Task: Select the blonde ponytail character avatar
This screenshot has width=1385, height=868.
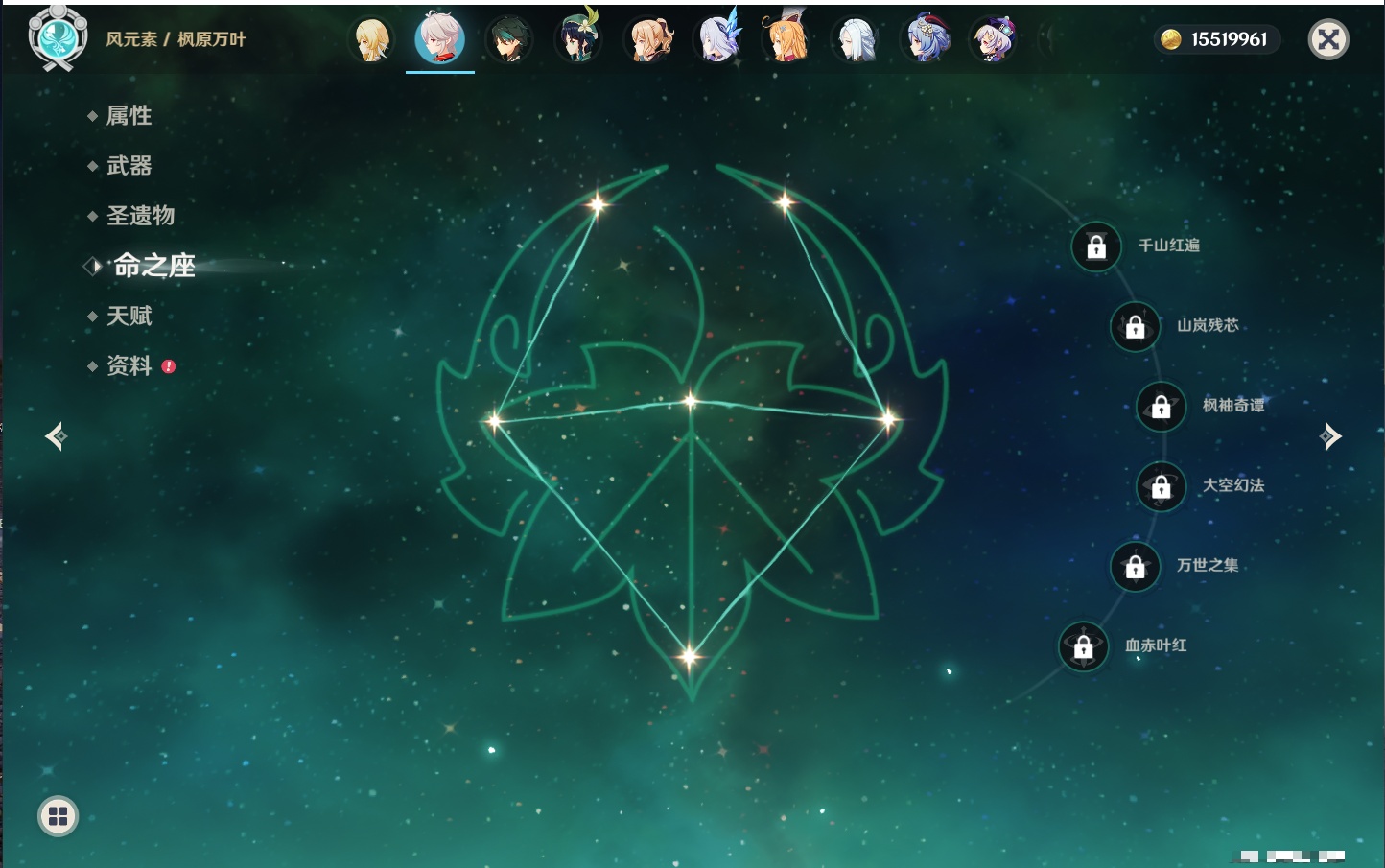Action: click(649, 40)
